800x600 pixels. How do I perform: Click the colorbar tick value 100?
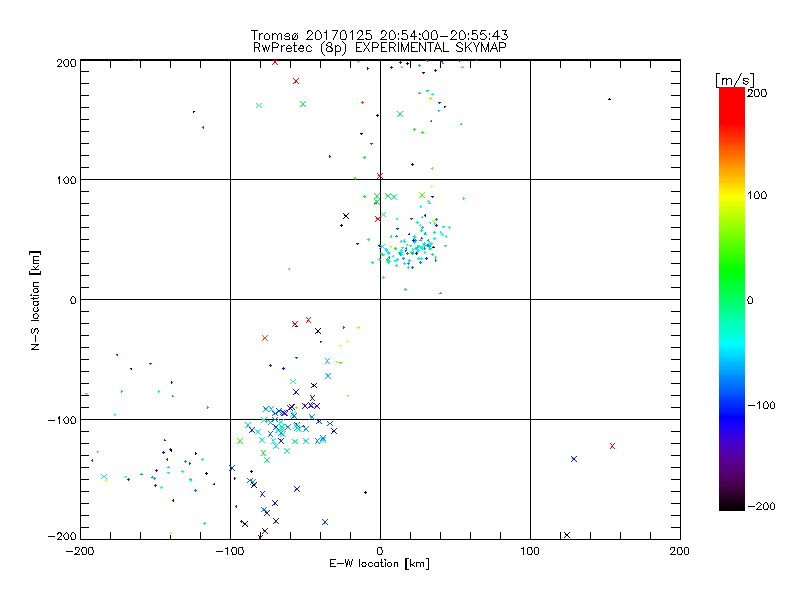757,195
